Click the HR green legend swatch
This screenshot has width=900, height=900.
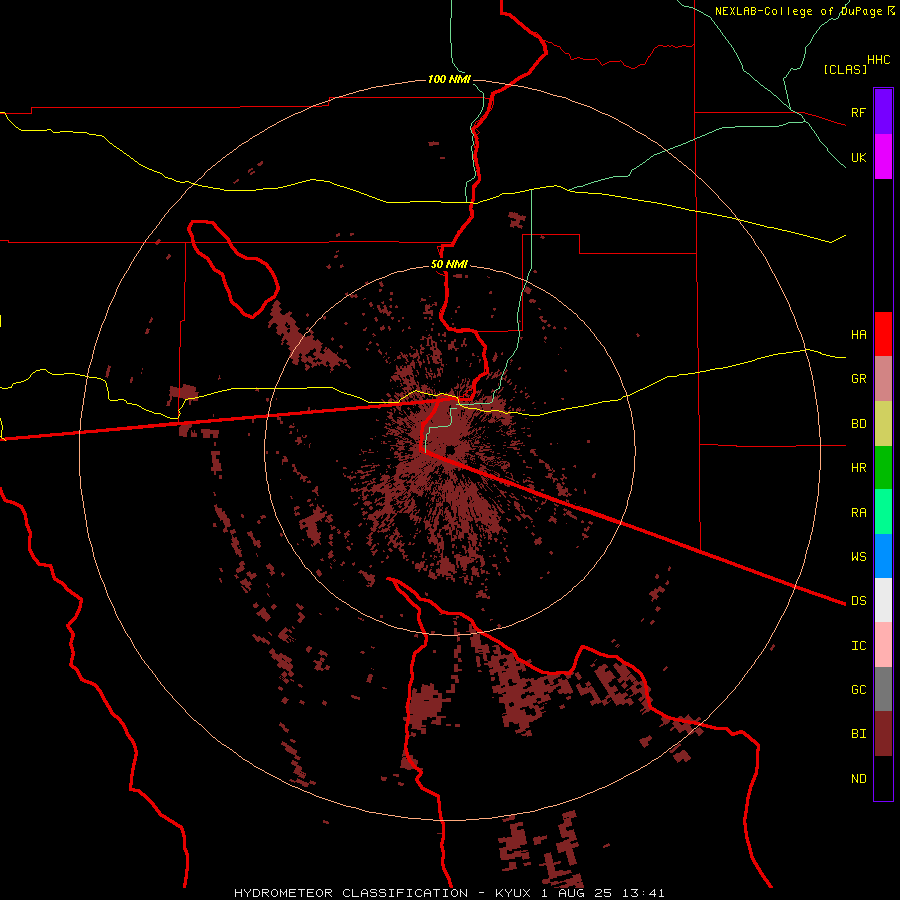point(883,468)
